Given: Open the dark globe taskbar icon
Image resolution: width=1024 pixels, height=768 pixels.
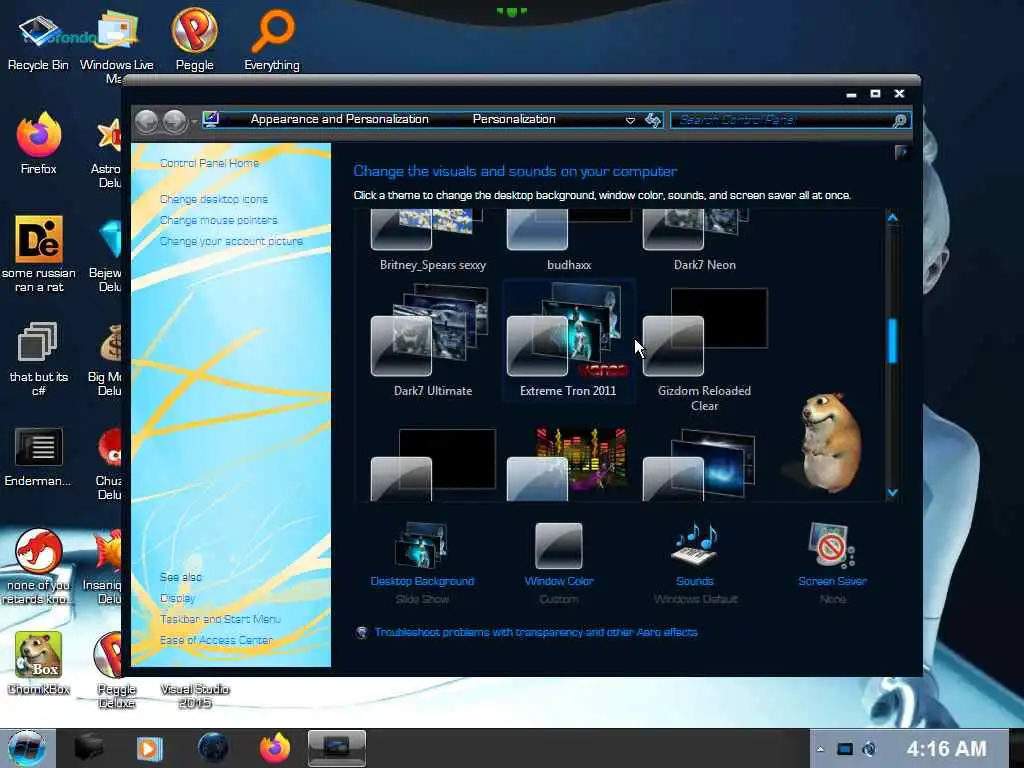Looking at the screenshot, I should pos(213,748).
